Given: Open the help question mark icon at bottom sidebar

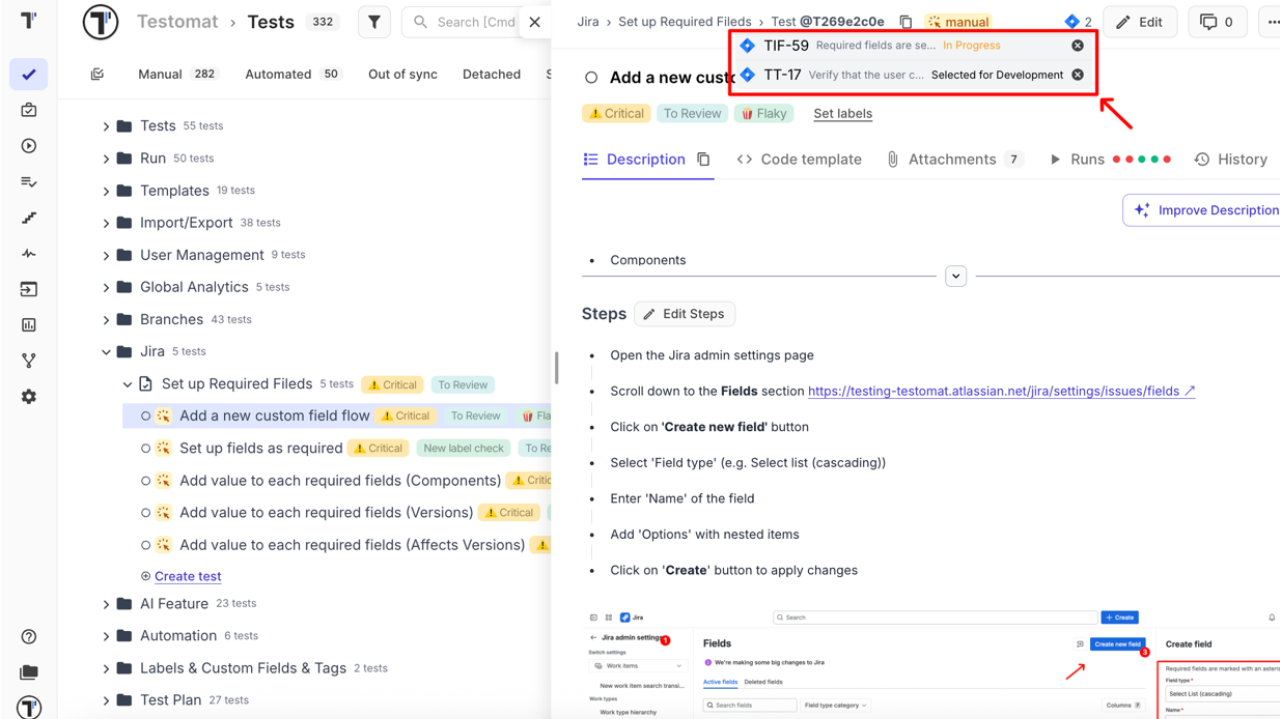Looking at the screenshot, I should click(28, 636).
